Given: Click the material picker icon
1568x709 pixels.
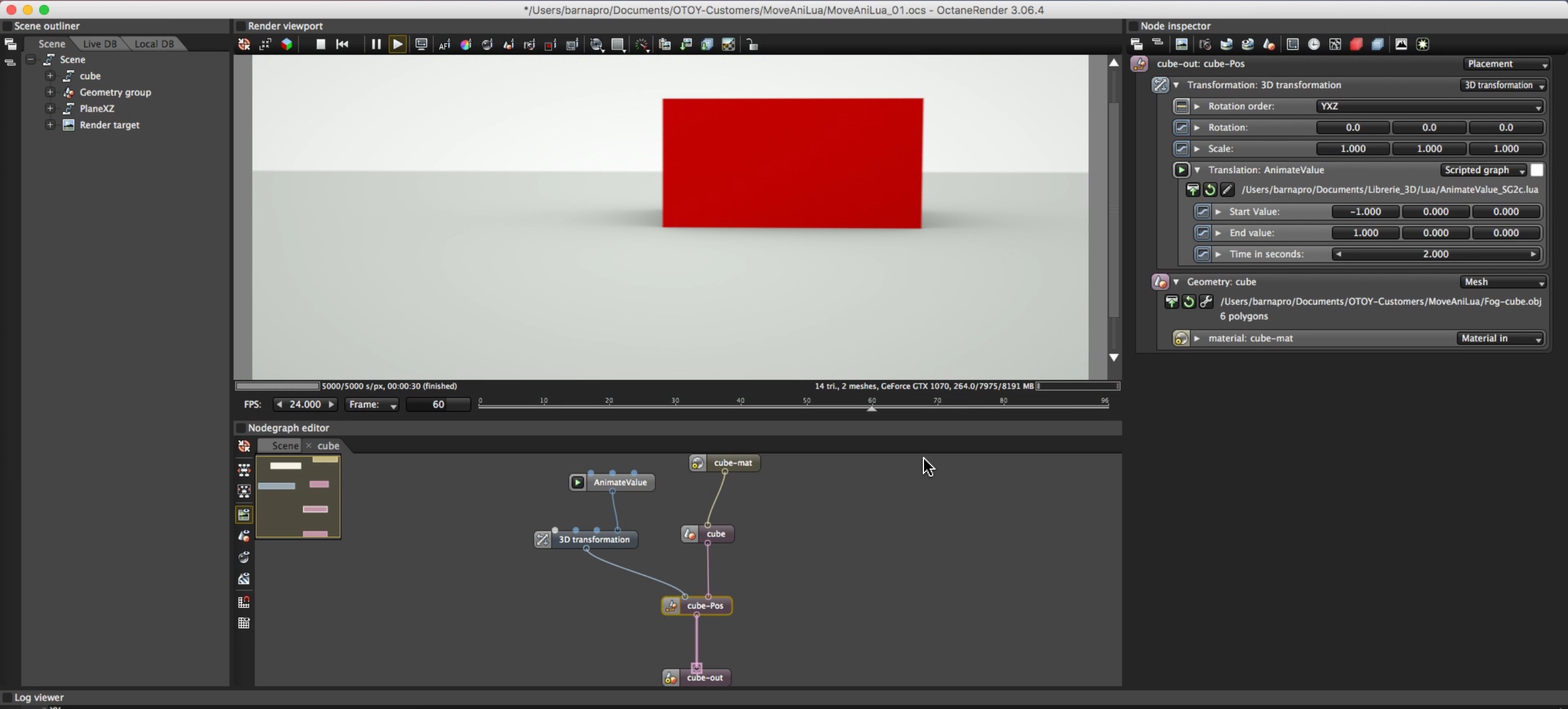Looking at the screenshot, I should point(487,44).
